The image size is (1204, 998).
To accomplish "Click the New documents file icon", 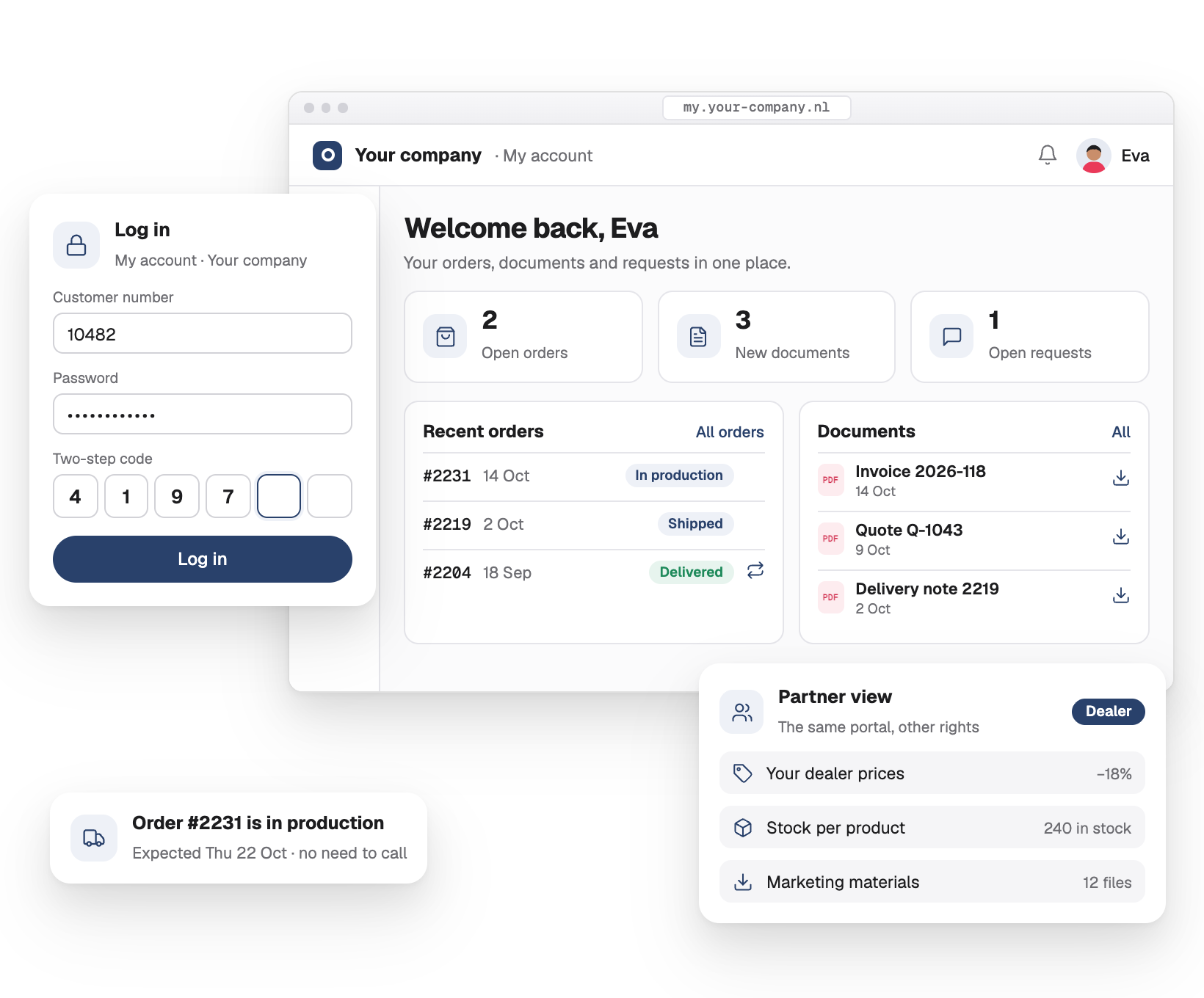I will 699,337.
